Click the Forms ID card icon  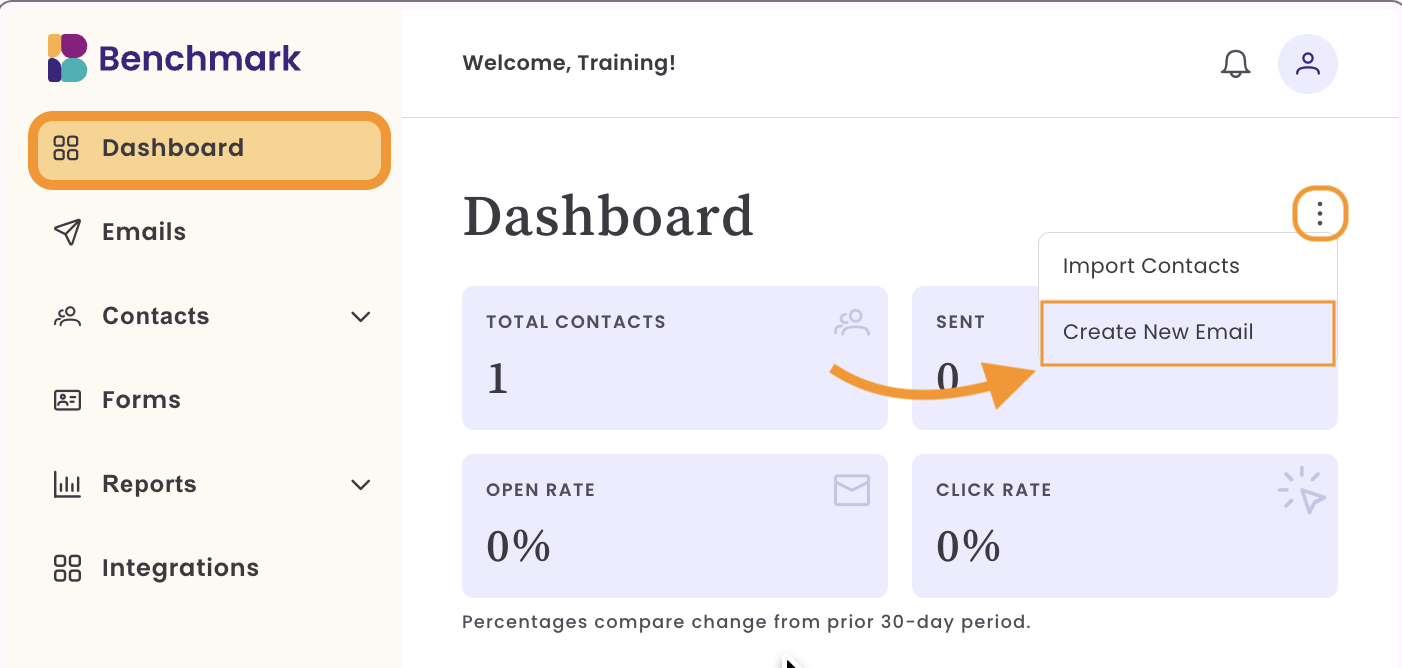[x=66, y=400]
